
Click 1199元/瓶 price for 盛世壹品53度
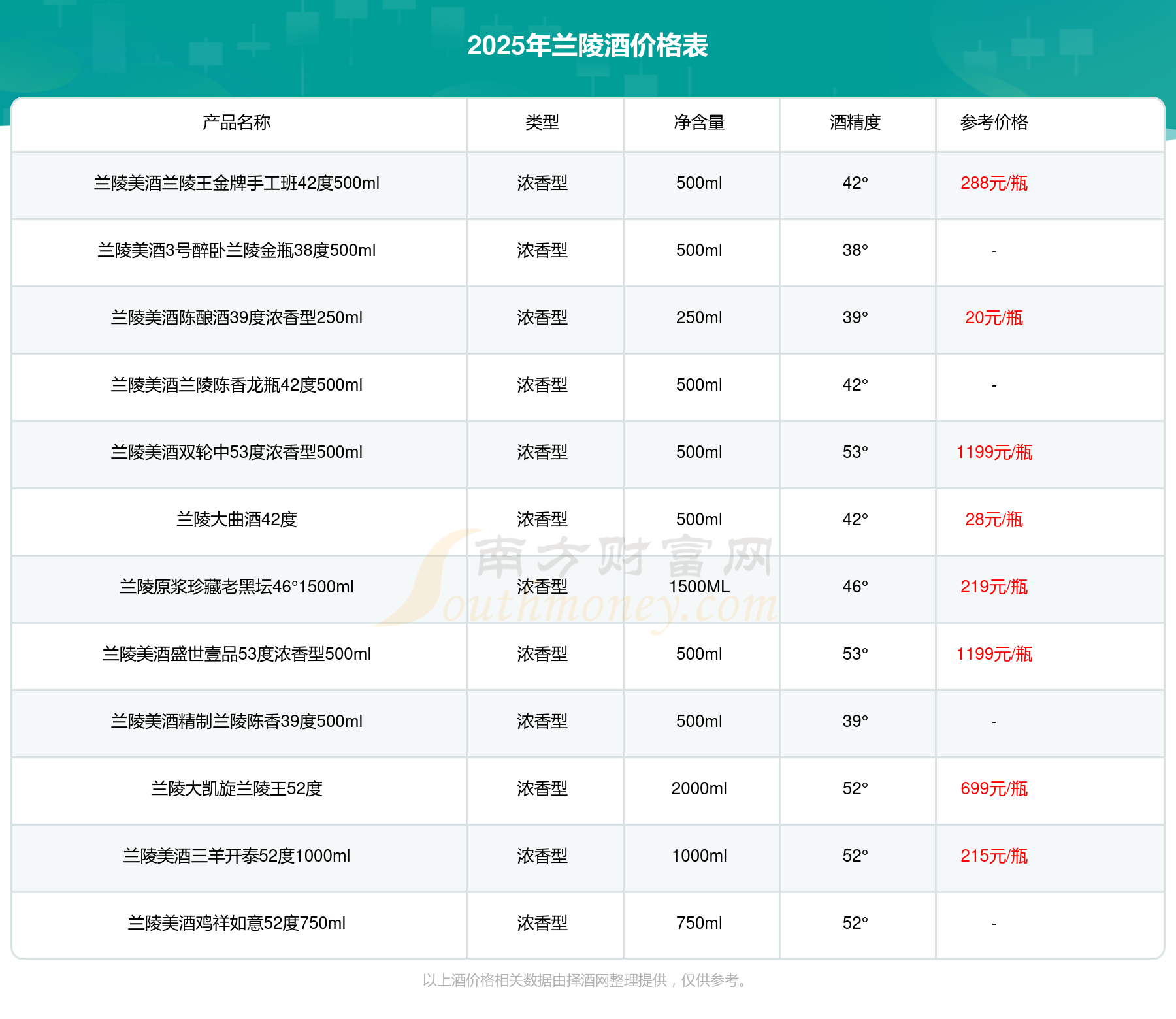[x=994, y=654]
